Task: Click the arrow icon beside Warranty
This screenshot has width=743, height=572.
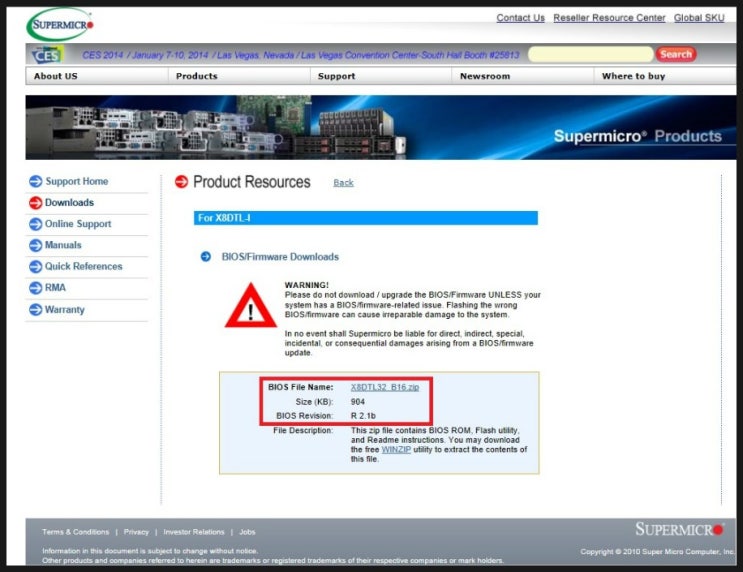Action: [x=36, y=309]
